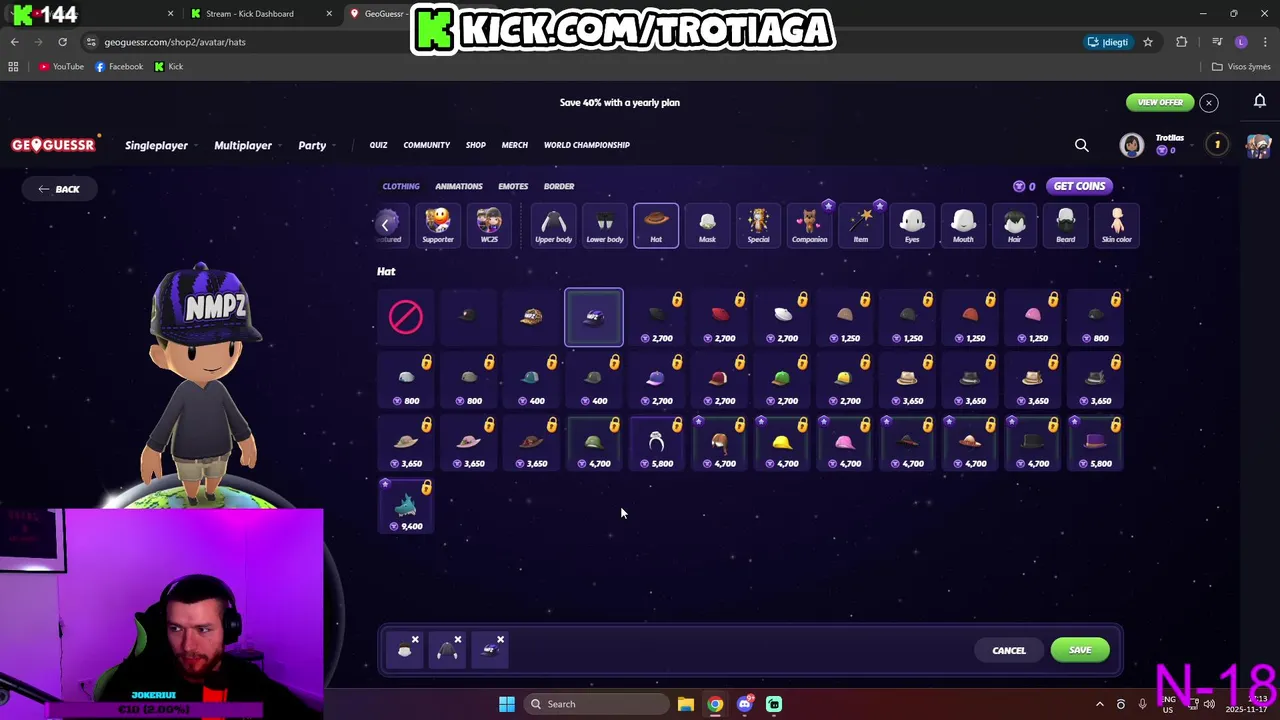Select the pink beanie priced 1,250

pos(1032,317)
